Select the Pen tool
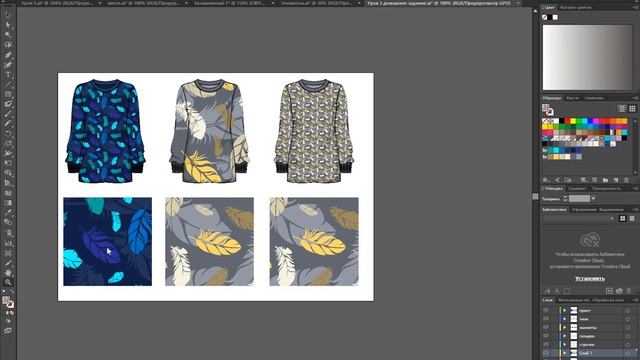The height and width of the screenshot is (360, 640). [x=8, y=55]
